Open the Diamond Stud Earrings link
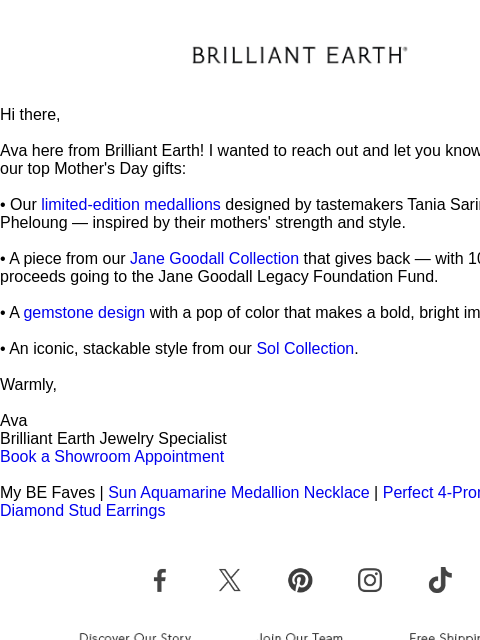The width and height of the screenshot is (480, 640). point(82,511)
